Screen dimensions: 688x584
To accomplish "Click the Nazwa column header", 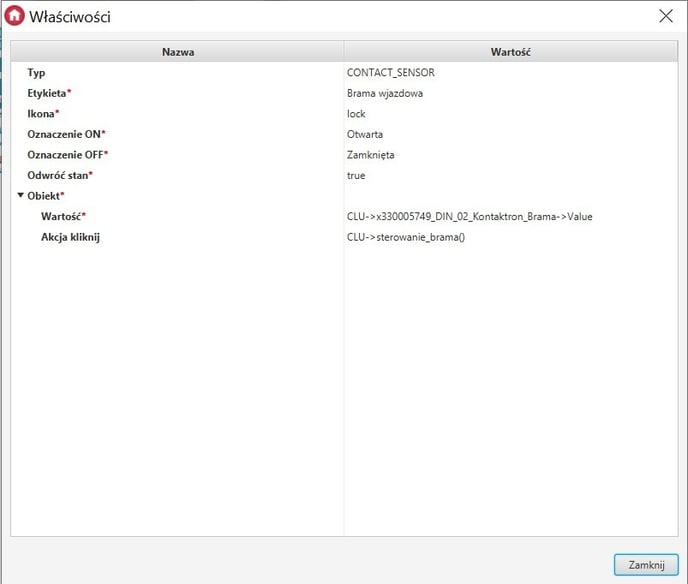I will (177, 51).
